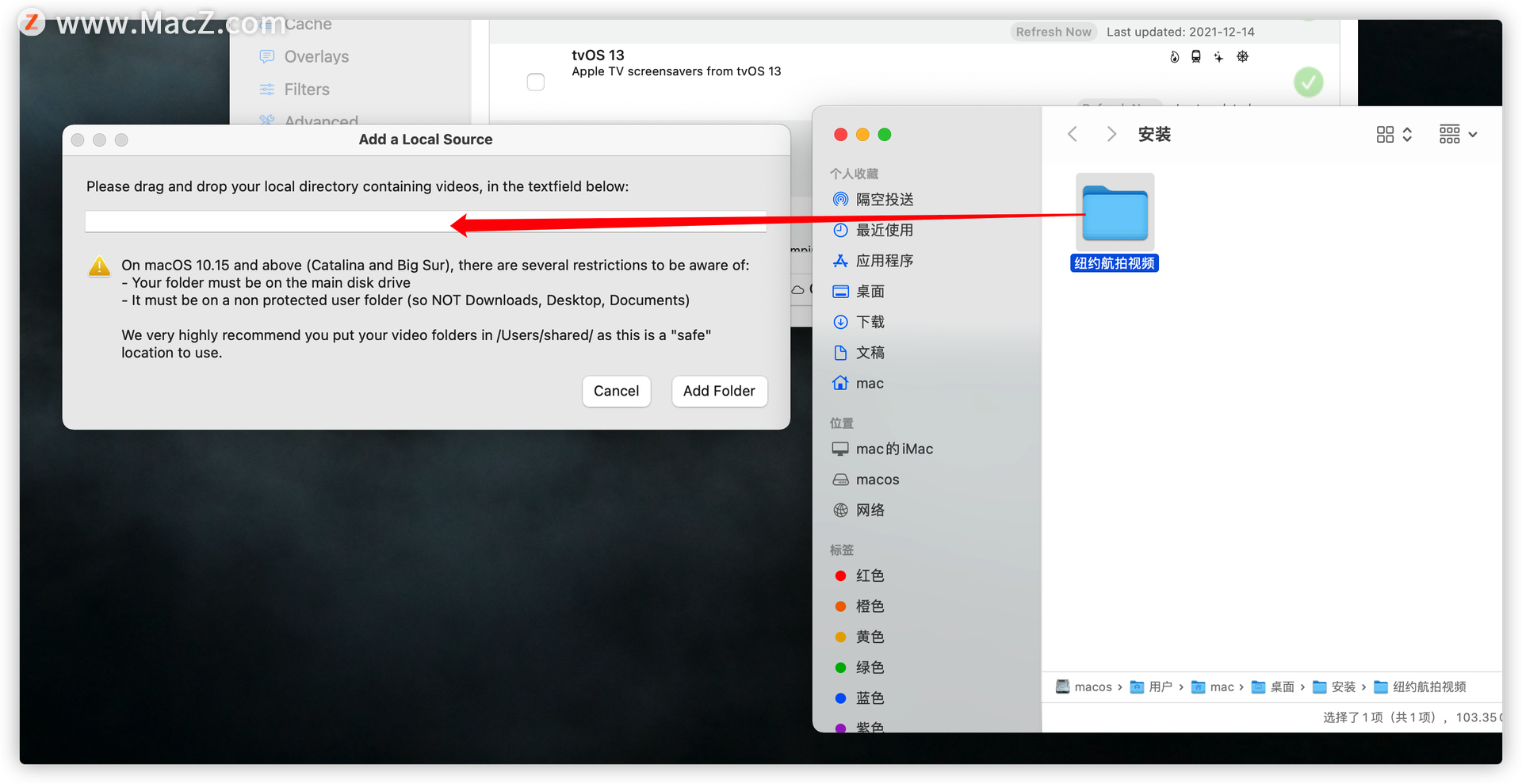Open 最近使用 in Finder sidebar
This screenshot has height=784, width=1522.
click(885, 230)
